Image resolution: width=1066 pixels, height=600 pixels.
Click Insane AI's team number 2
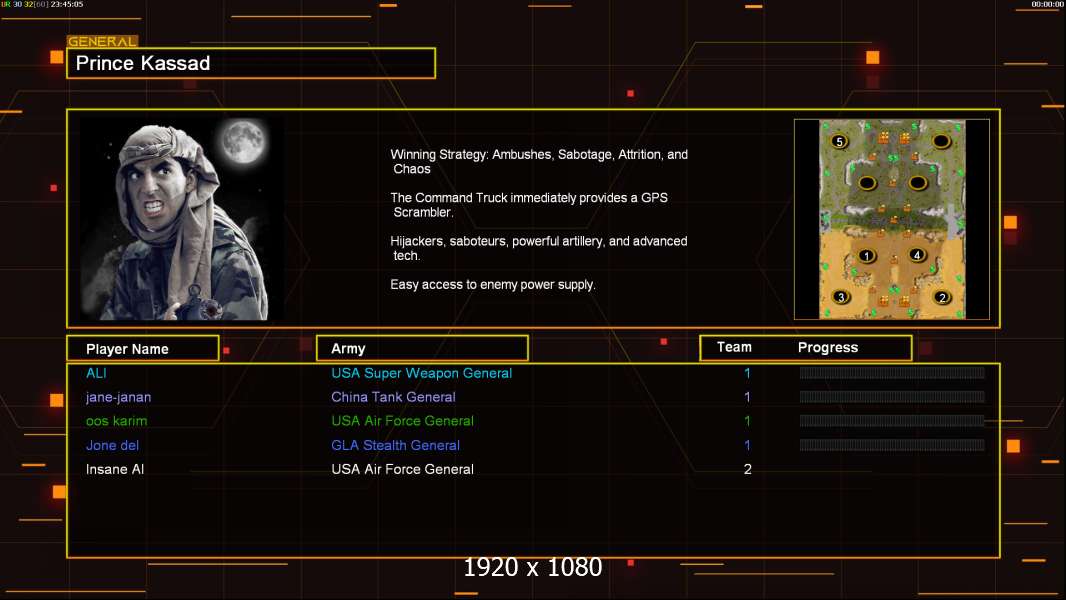(747, 469)
